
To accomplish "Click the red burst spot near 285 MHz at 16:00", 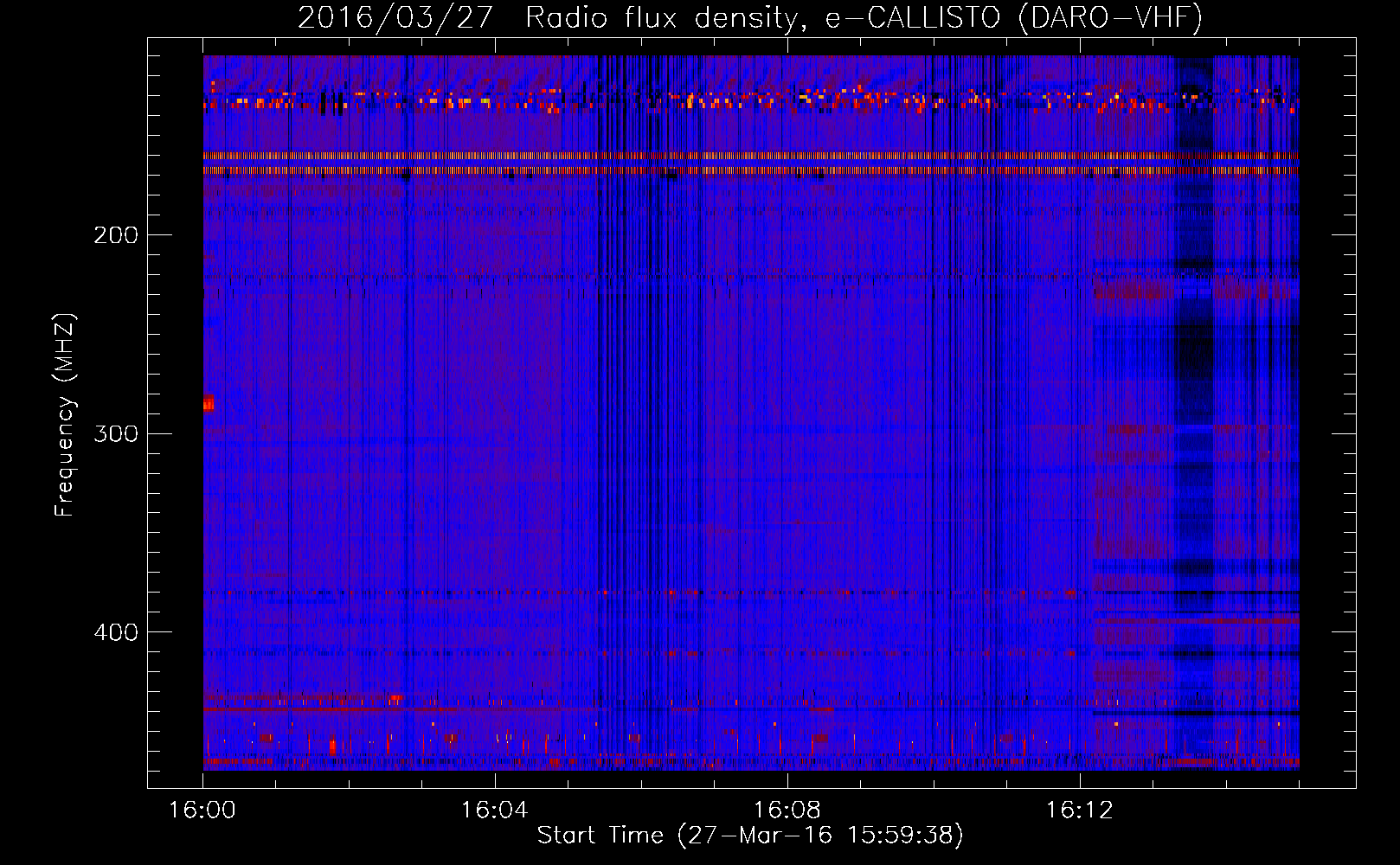I will point(209,403).
